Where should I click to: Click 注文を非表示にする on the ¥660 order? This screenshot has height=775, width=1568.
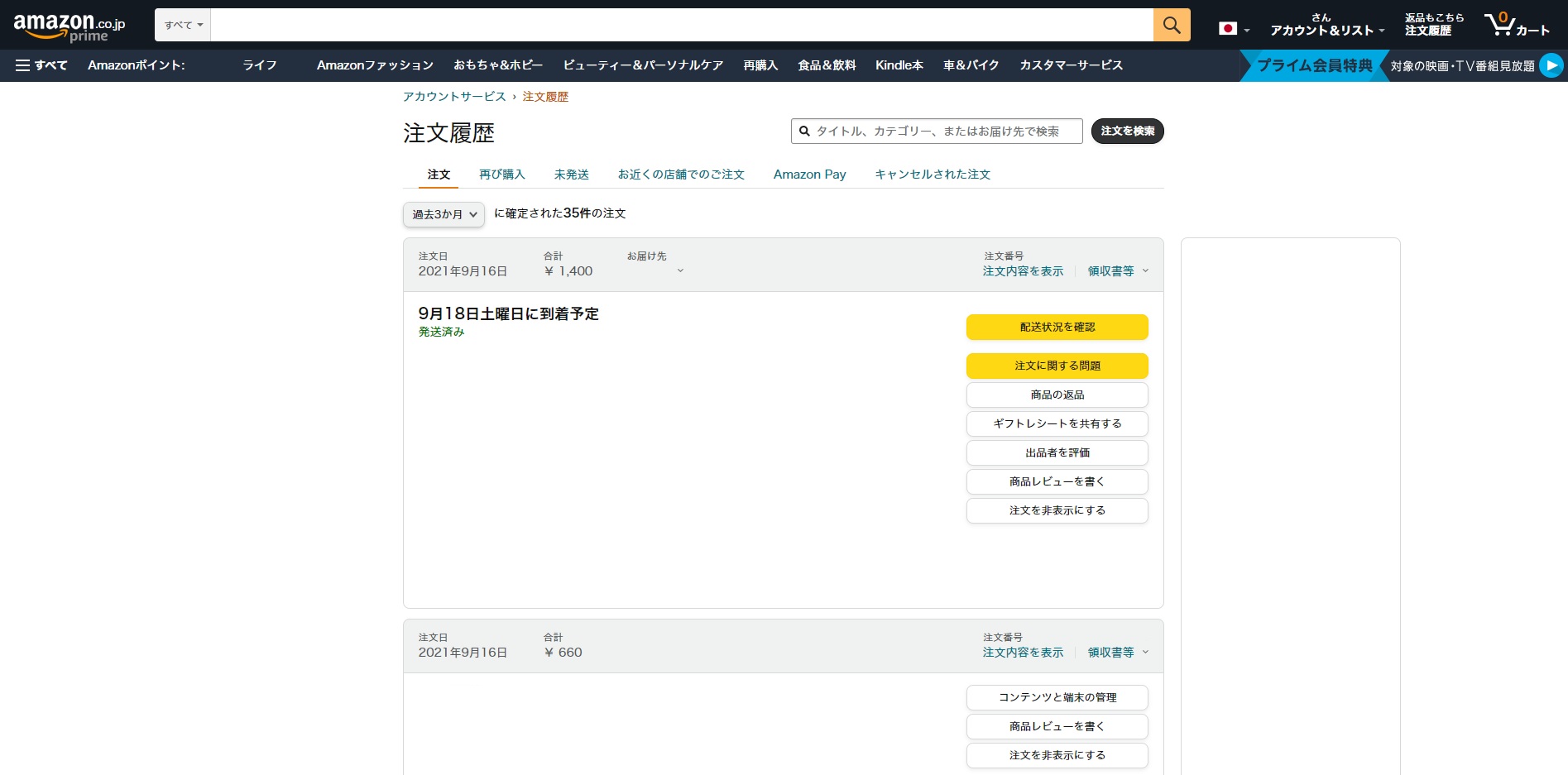click(1057, 755)
